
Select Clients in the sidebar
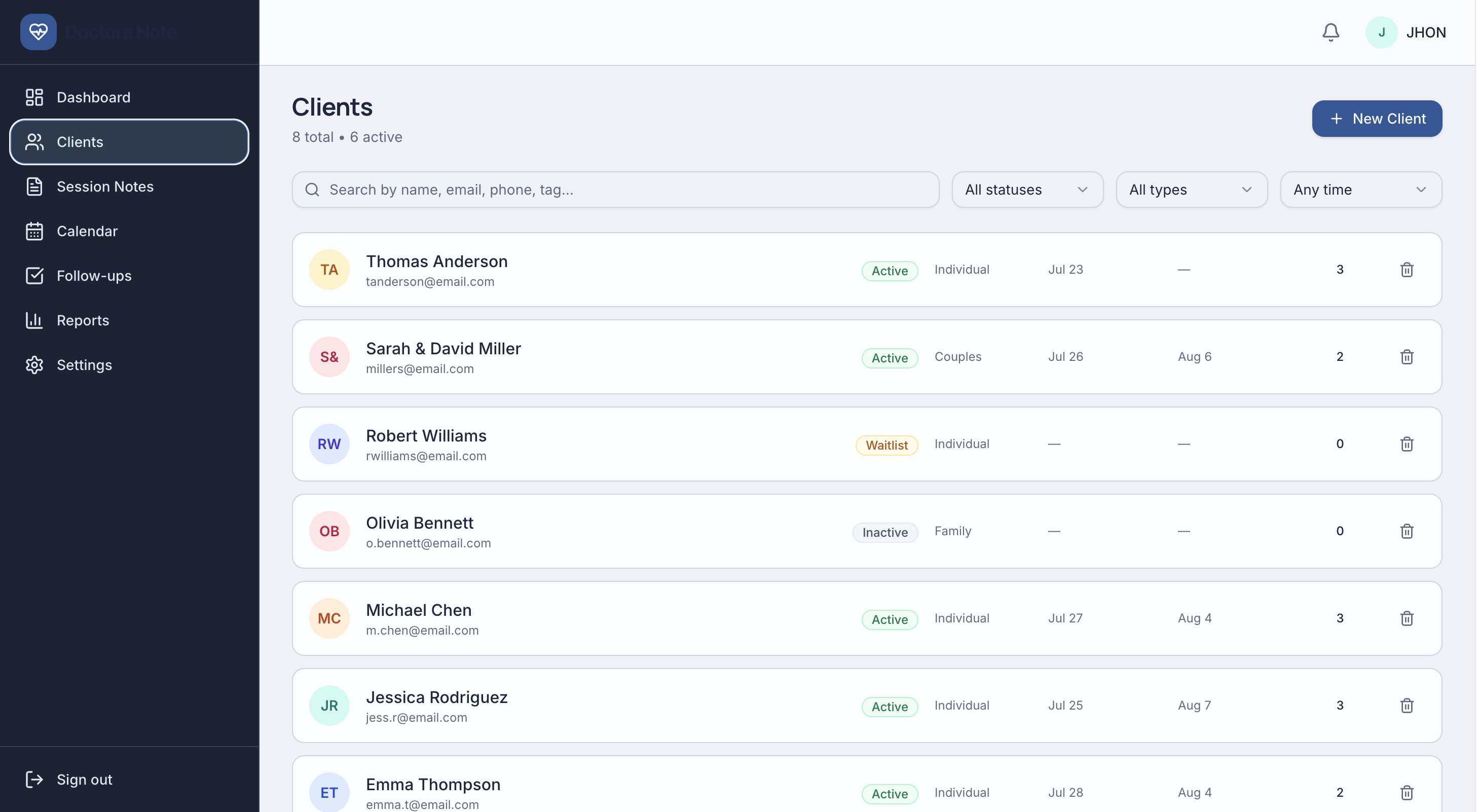(129, 141)
